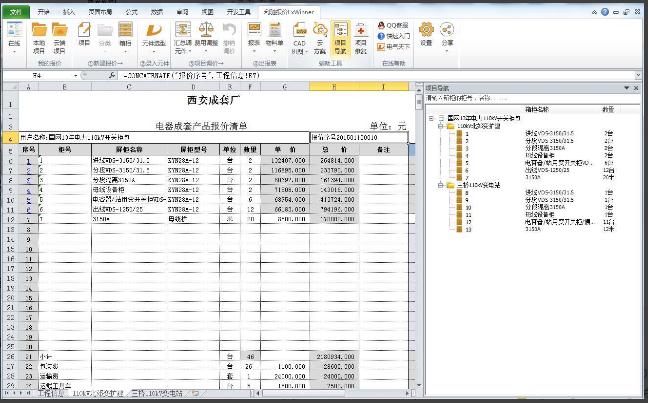This screenshot has height=403, width=648.
Task: Open the 云端项目 cloud project folder icon
Action: click(x=60, y=30)
